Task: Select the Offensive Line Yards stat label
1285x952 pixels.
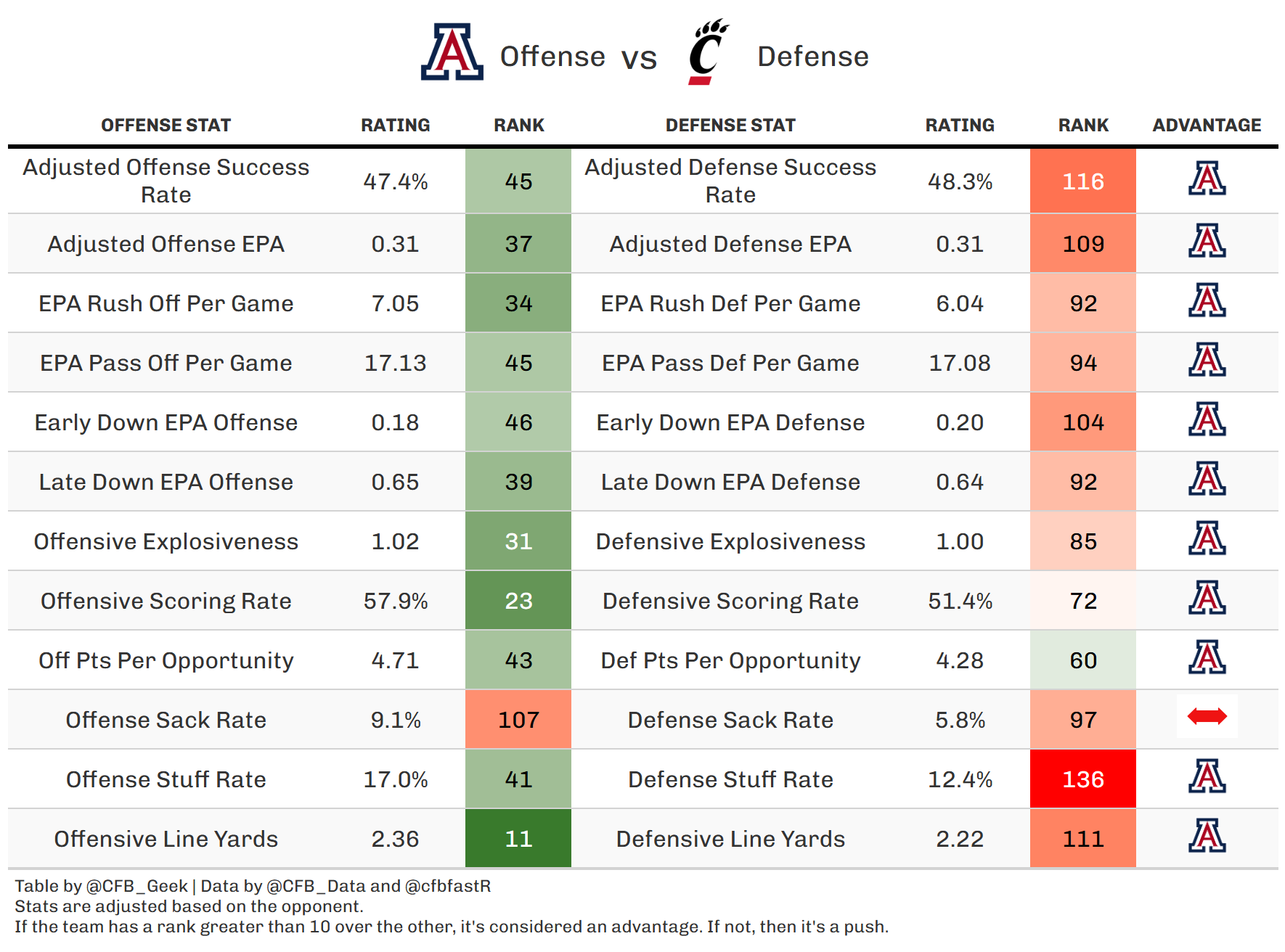Action: coord(166,839)
